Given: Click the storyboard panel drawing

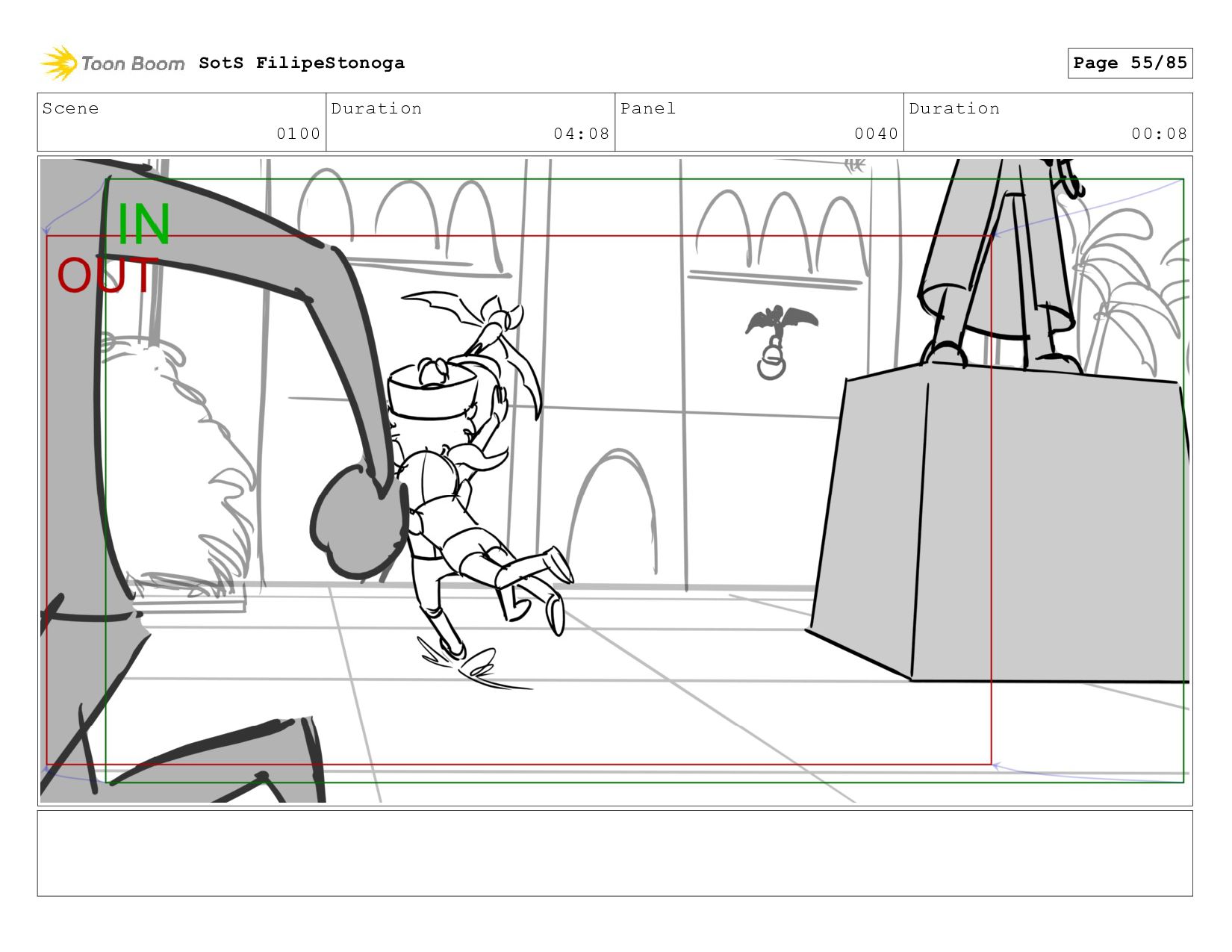Looking at the screenshot, I should point(615,480).
